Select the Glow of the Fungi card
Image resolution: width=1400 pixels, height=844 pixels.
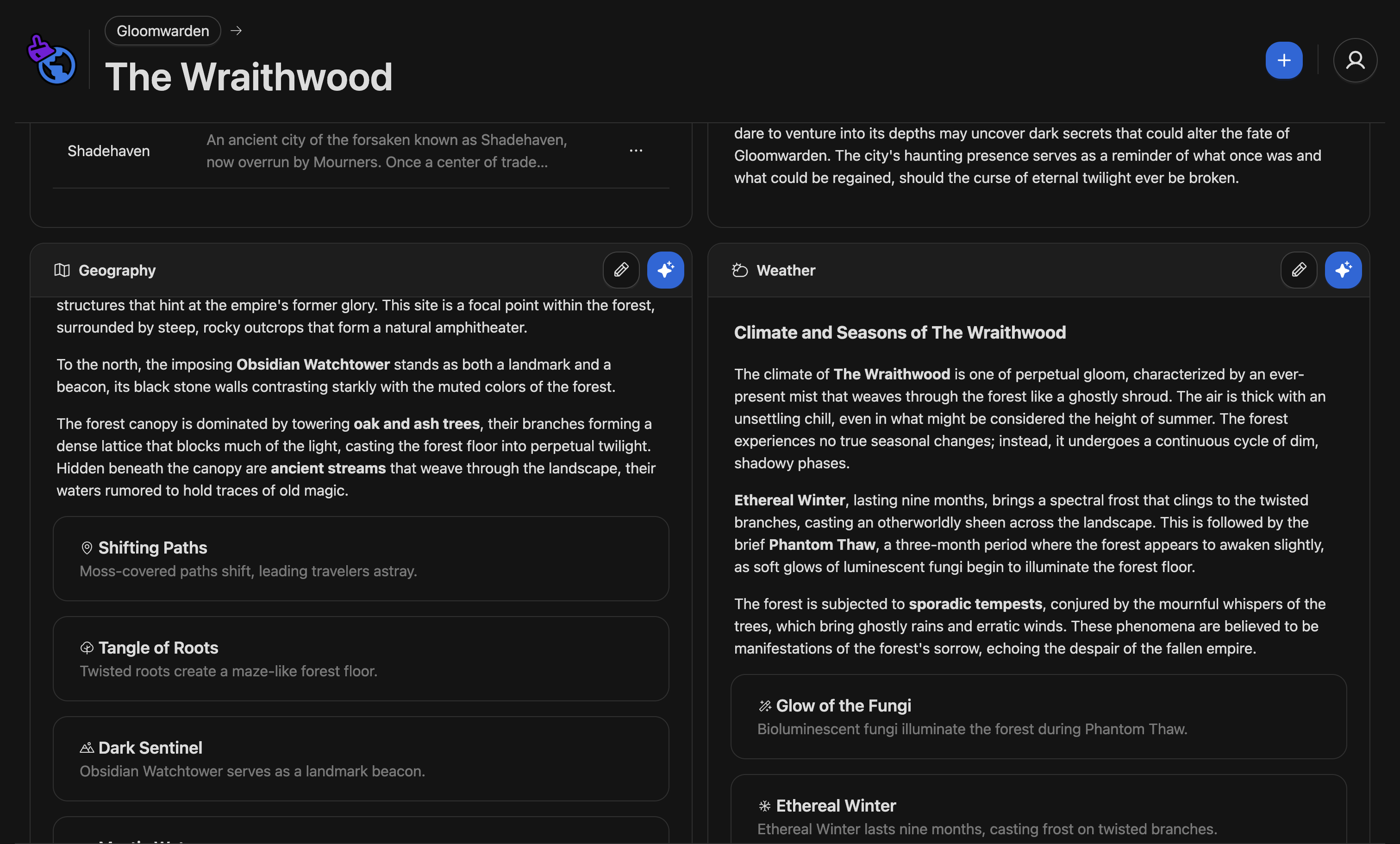(x=1038, y=716)
